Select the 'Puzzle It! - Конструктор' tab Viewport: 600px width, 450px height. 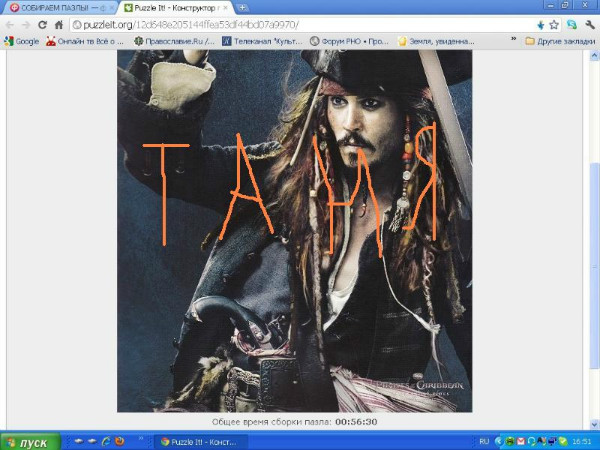174,7
